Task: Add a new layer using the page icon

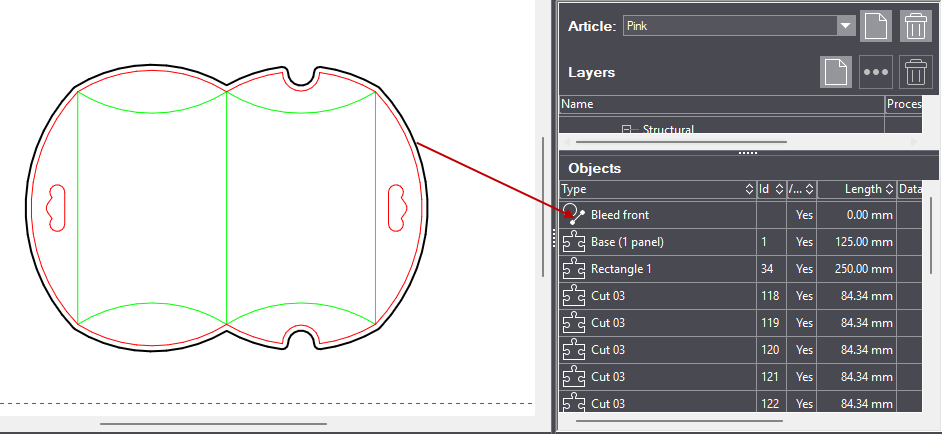Action: coord(836,72)
